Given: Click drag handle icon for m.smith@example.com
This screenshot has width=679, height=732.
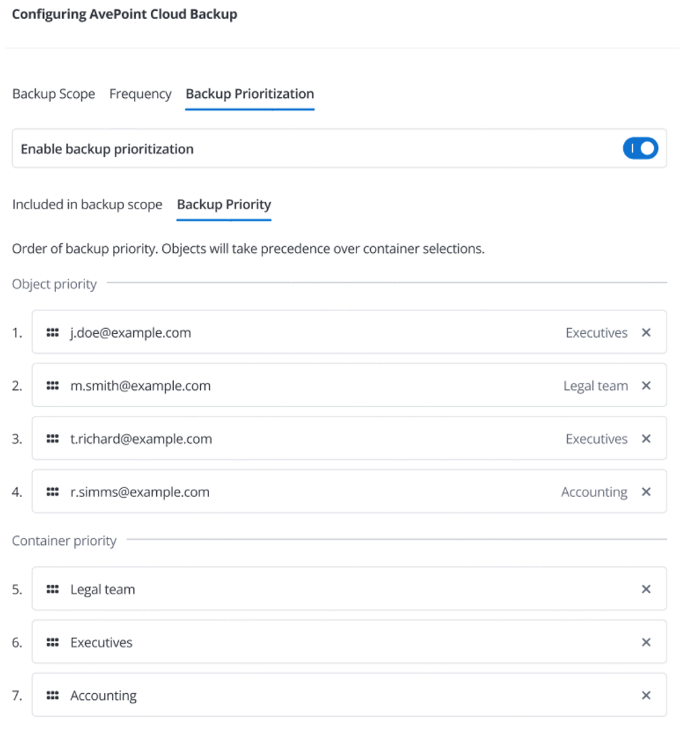Looking at the screenshot, I should pyautogui.click(x=52, y=385).
